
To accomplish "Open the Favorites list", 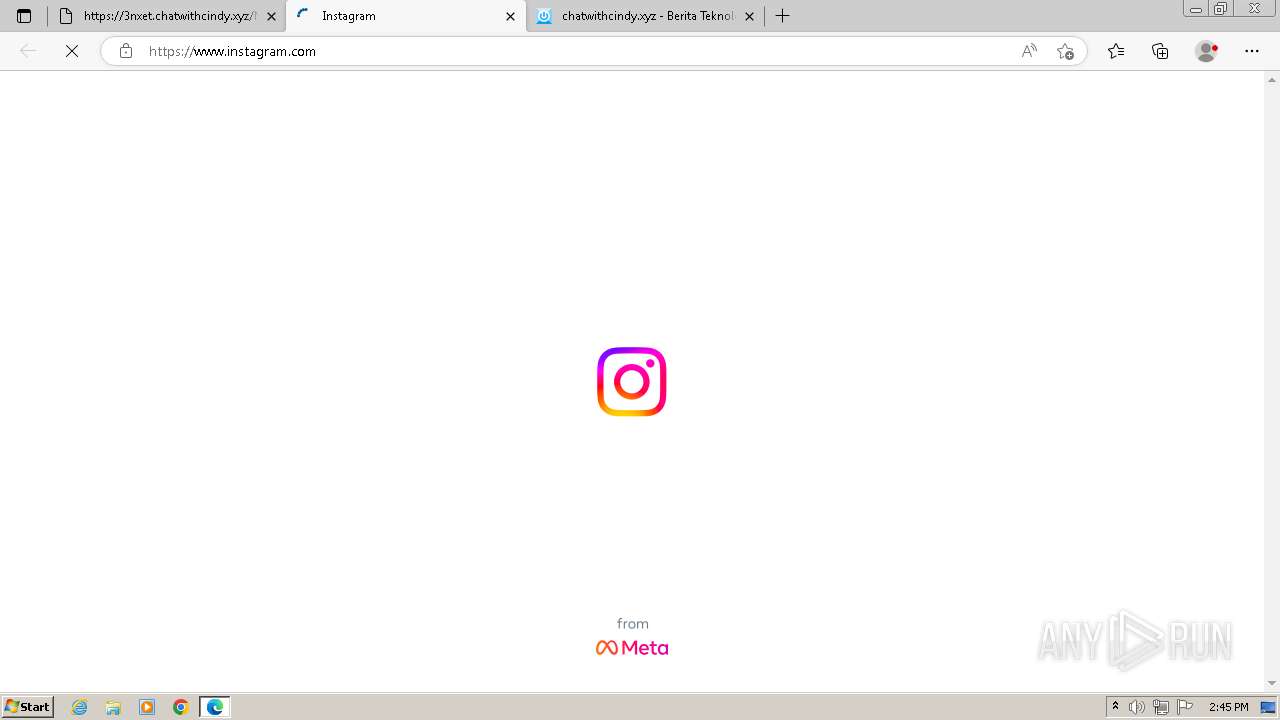I will point(1116,51).
